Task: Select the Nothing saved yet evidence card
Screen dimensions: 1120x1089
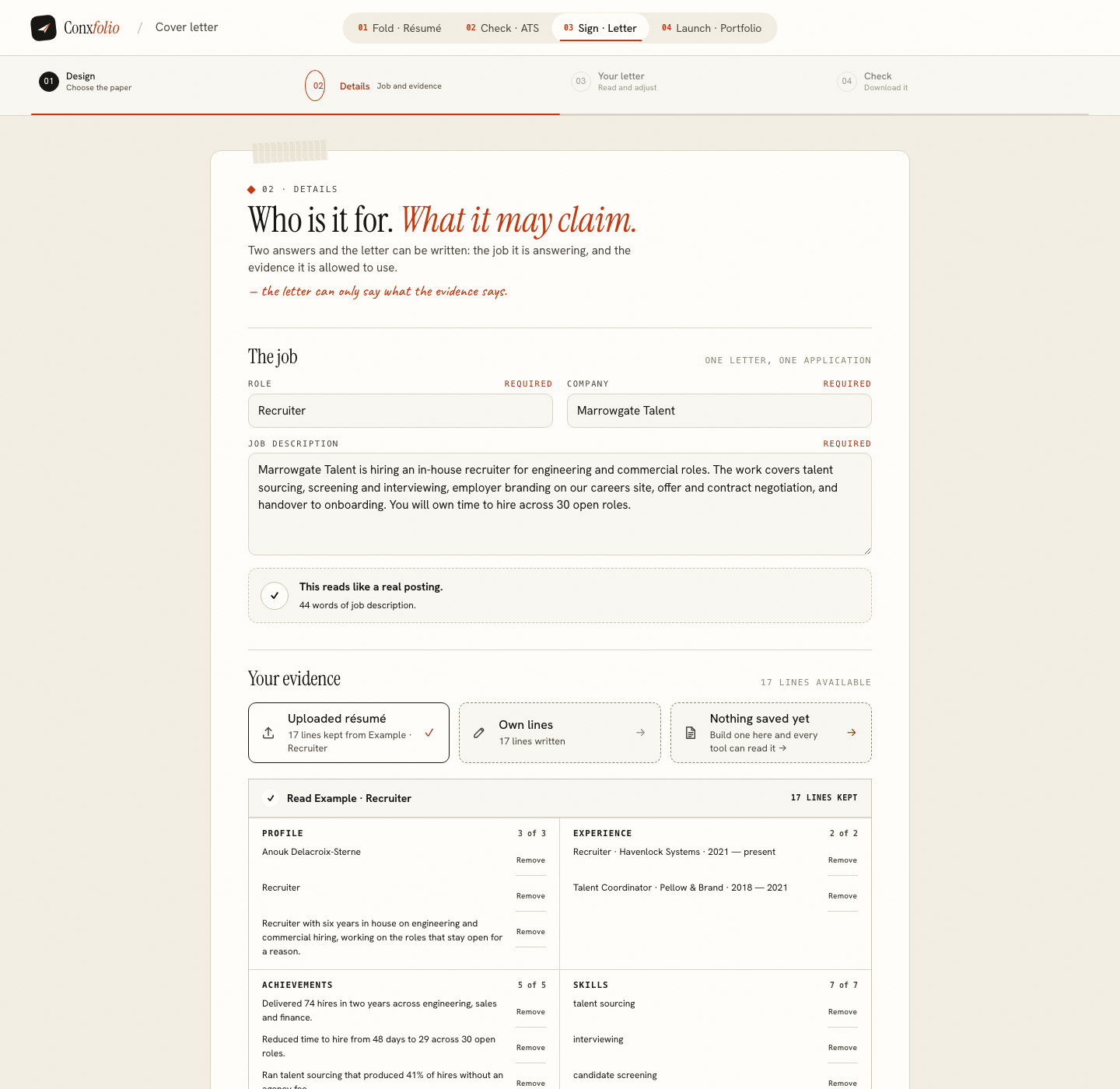Action: (x=771, y=733)
